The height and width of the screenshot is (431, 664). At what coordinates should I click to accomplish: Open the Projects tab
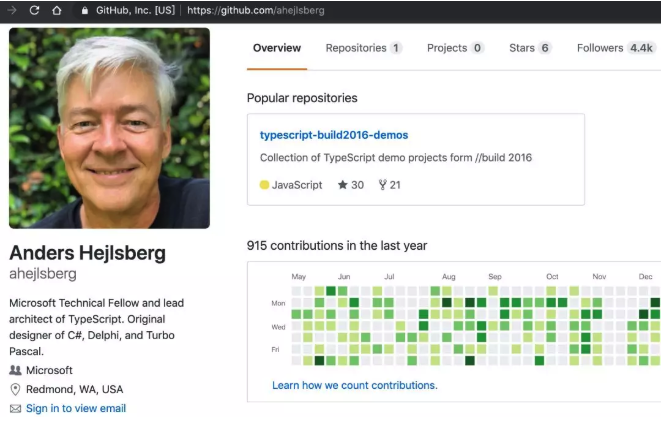tap(455, 48)
